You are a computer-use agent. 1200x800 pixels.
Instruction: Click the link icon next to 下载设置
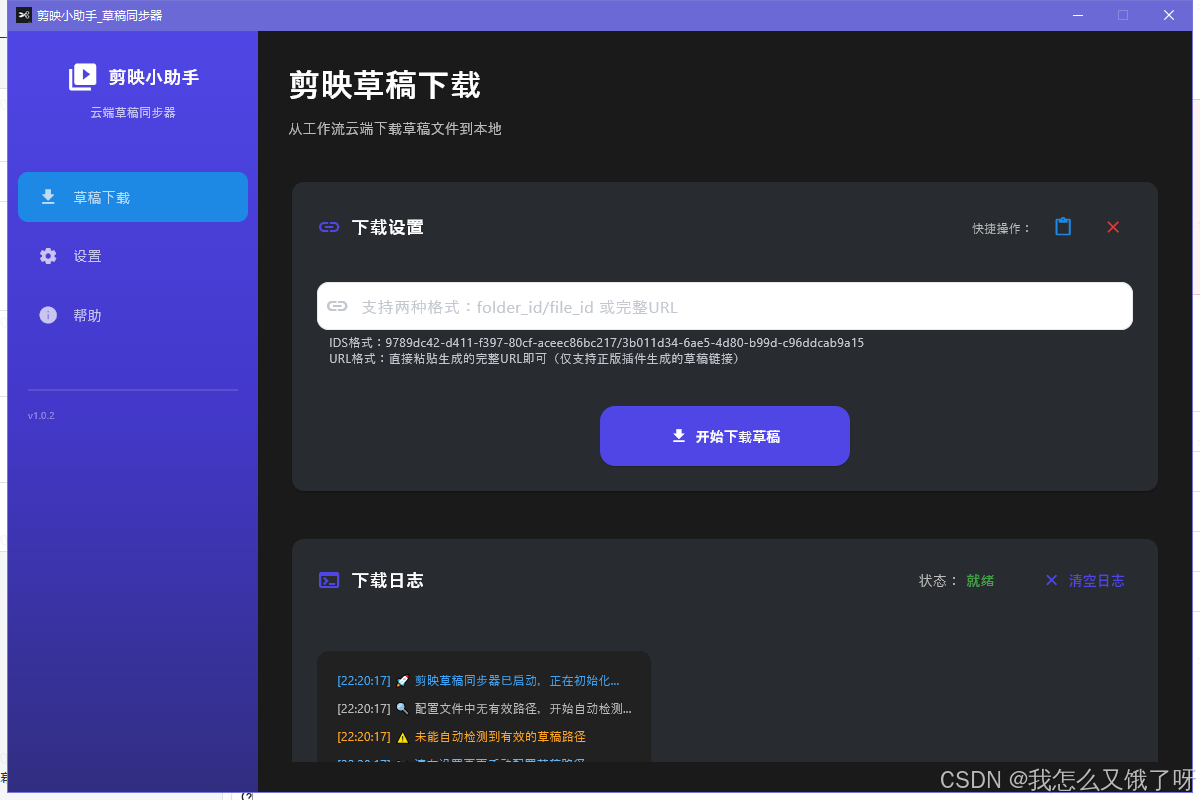[329, 227]
